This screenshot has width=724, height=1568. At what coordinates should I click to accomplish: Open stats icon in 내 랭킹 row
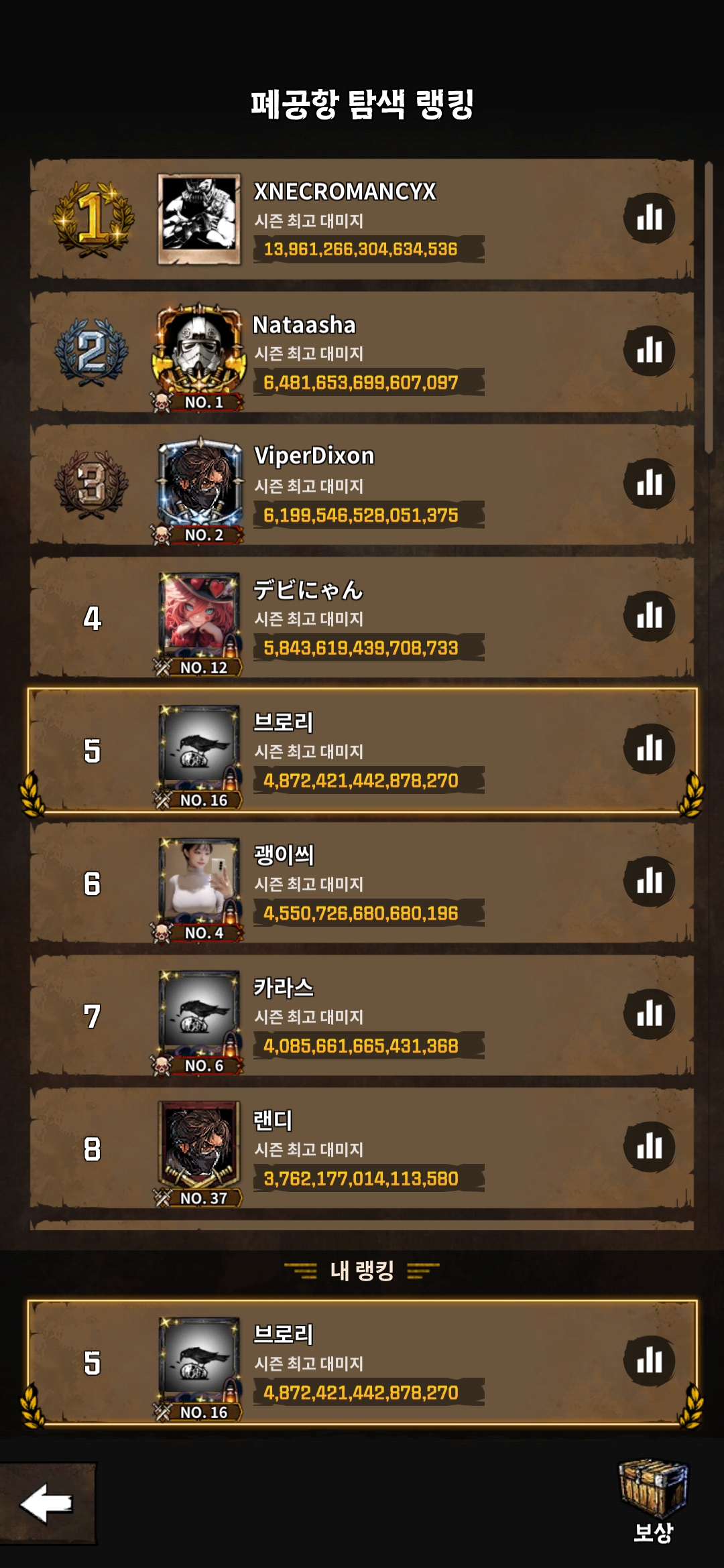649,1360
